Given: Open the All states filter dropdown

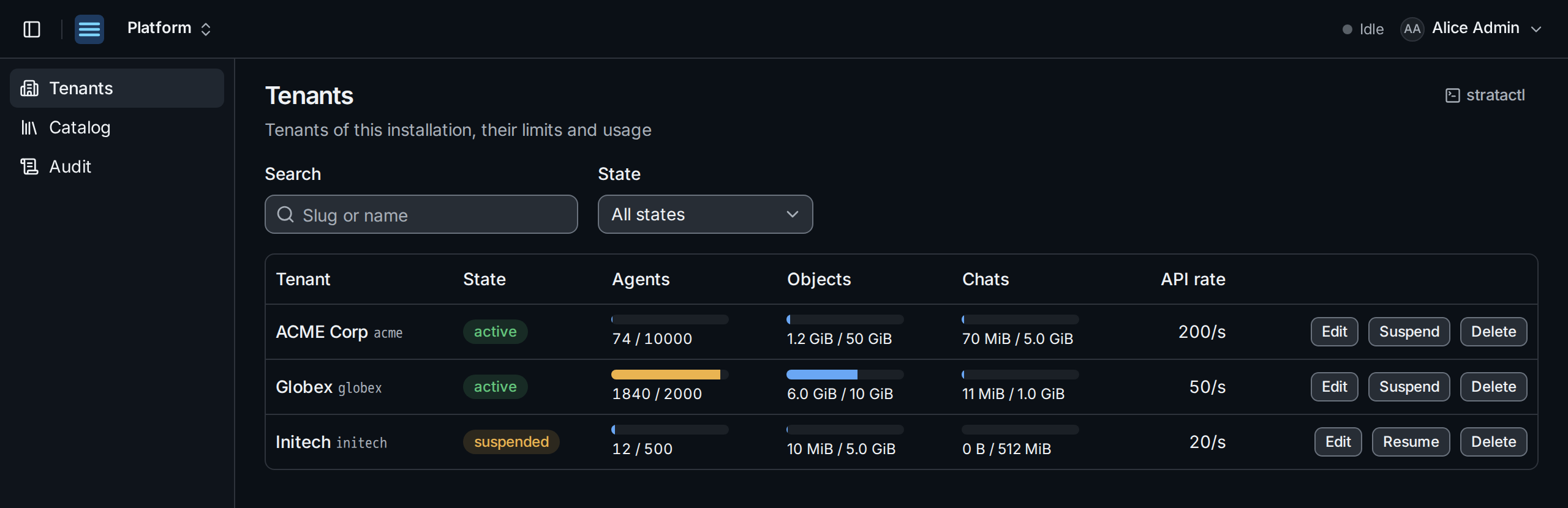Looking at the screenshot, I should click(705, 214).
